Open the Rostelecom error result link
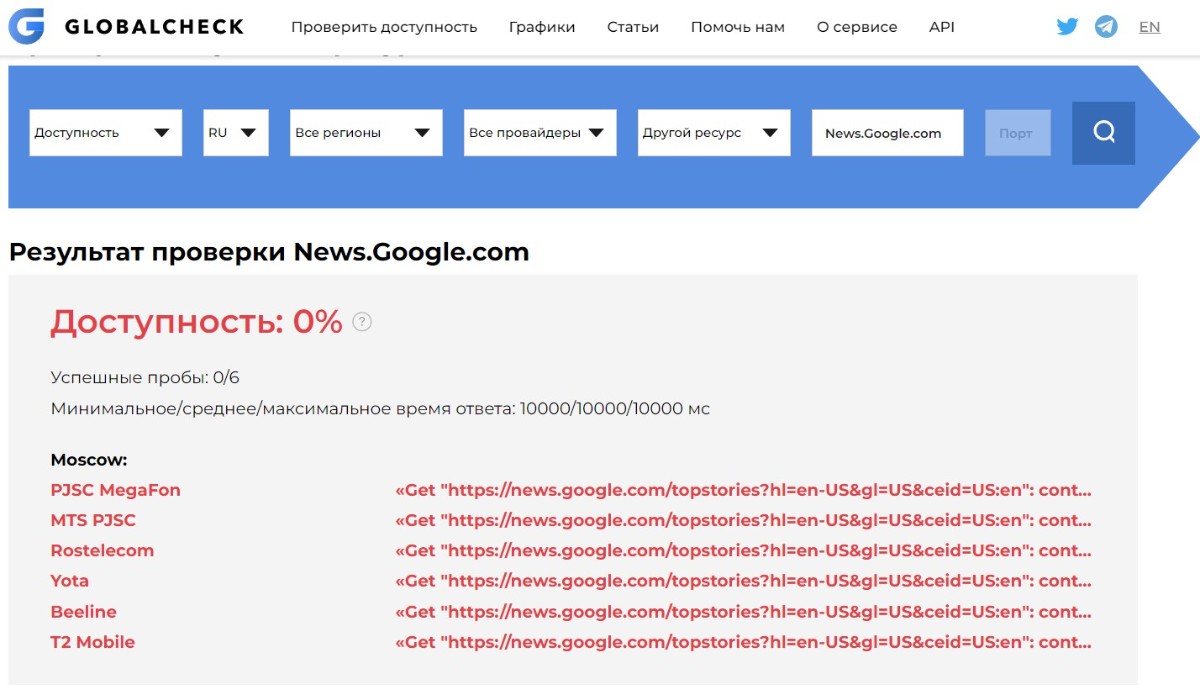This screenshot has width=1200, height=700. coord(743,551)
